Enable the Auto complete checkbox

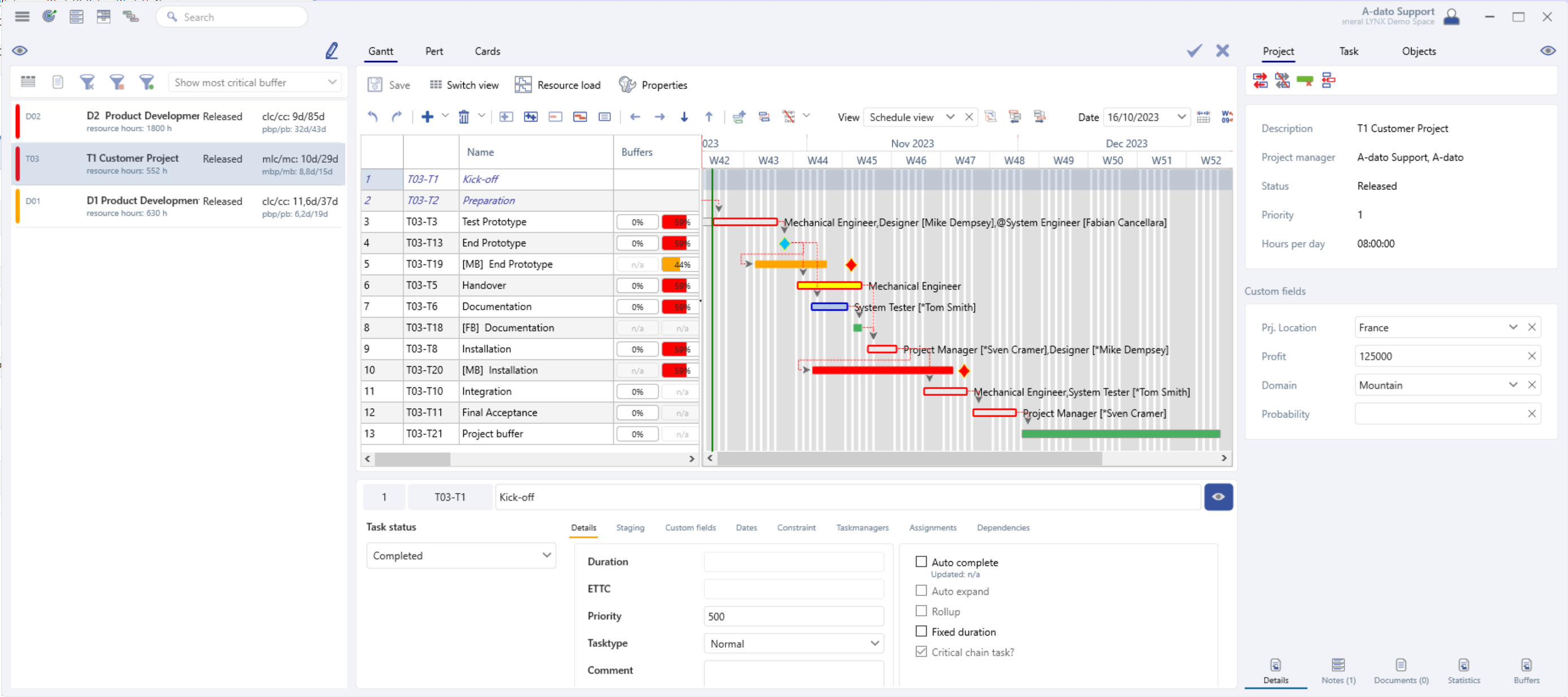921,561
